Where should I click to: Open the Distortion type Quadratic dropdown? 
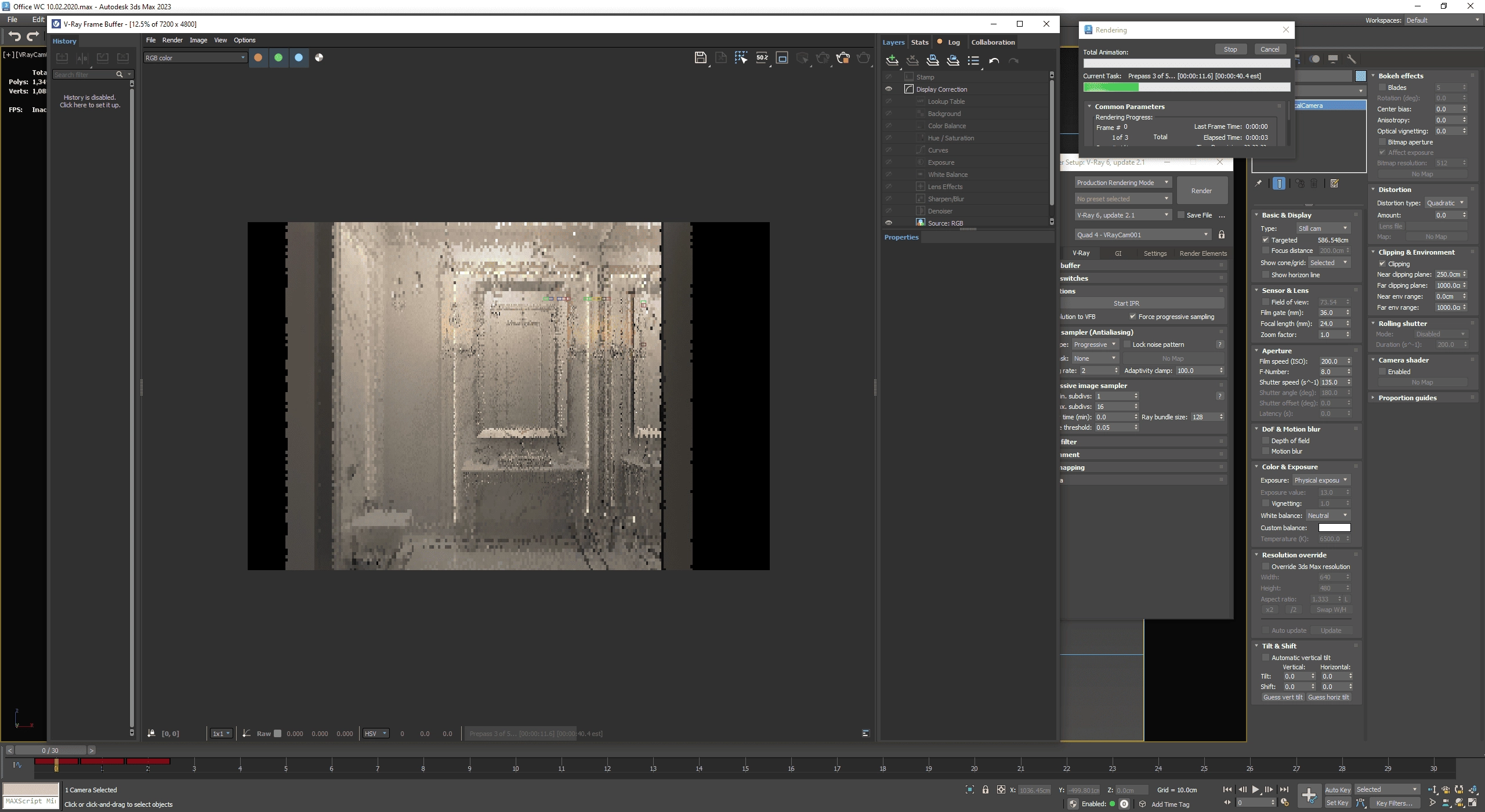1445,202
